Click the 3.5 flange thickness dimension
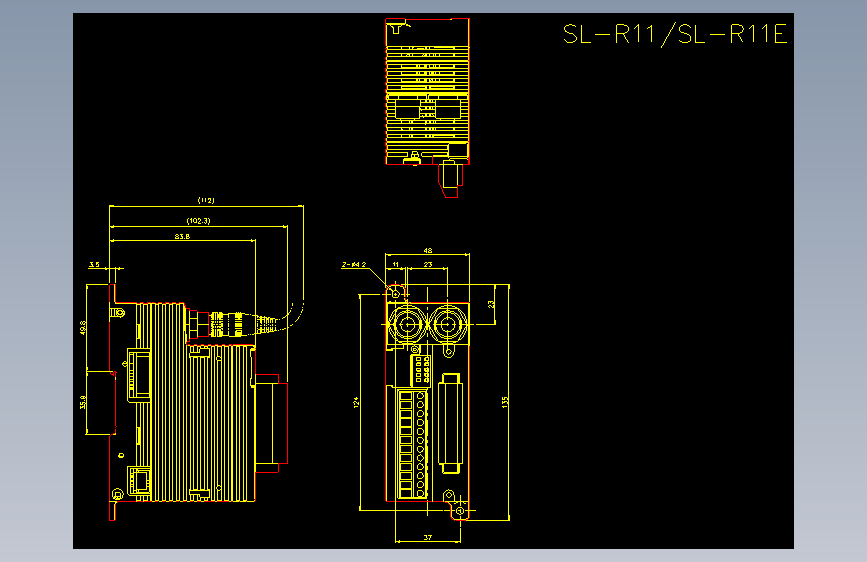 click(95, 265)
